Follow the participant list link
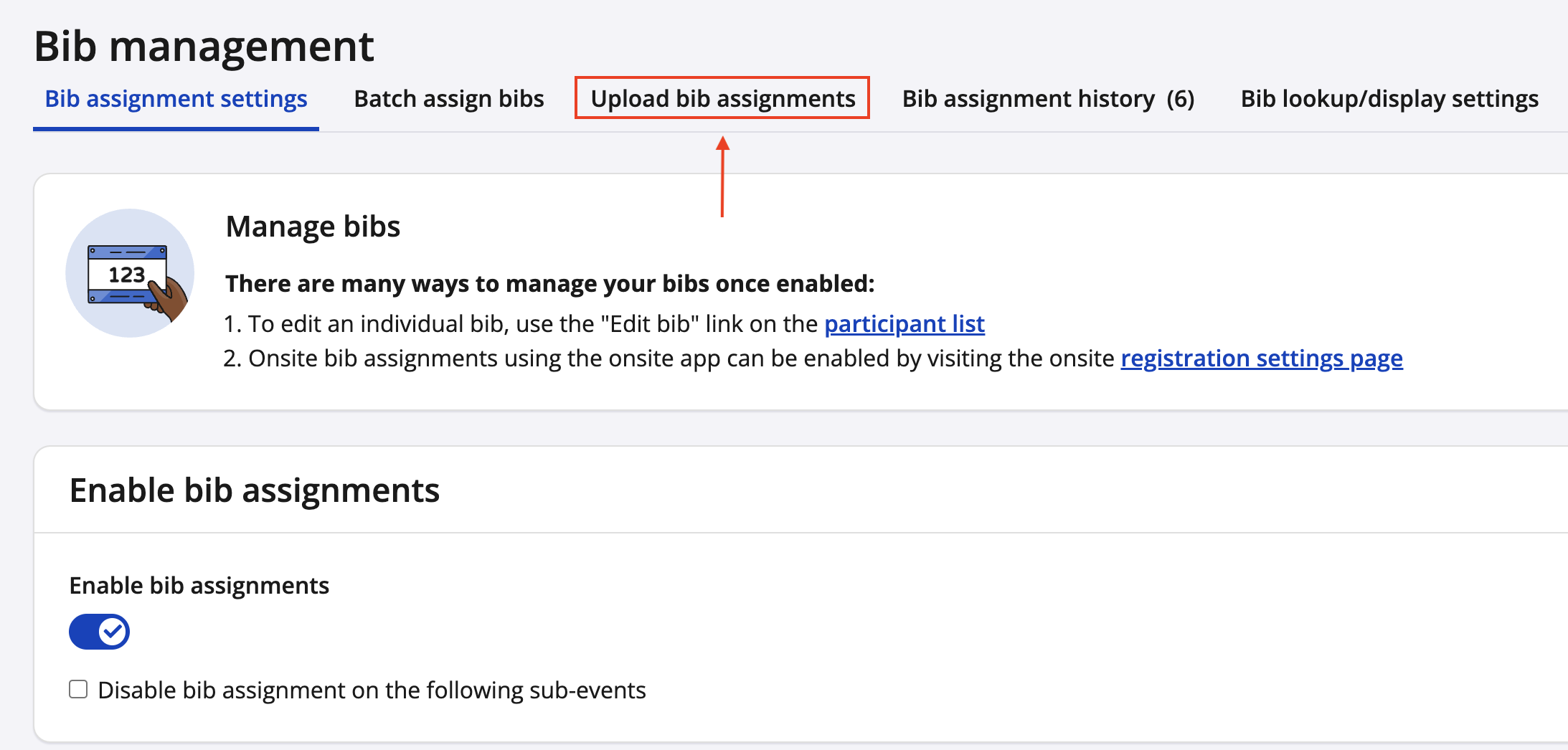Screen dimensions: 1568x750 [904, 324]
